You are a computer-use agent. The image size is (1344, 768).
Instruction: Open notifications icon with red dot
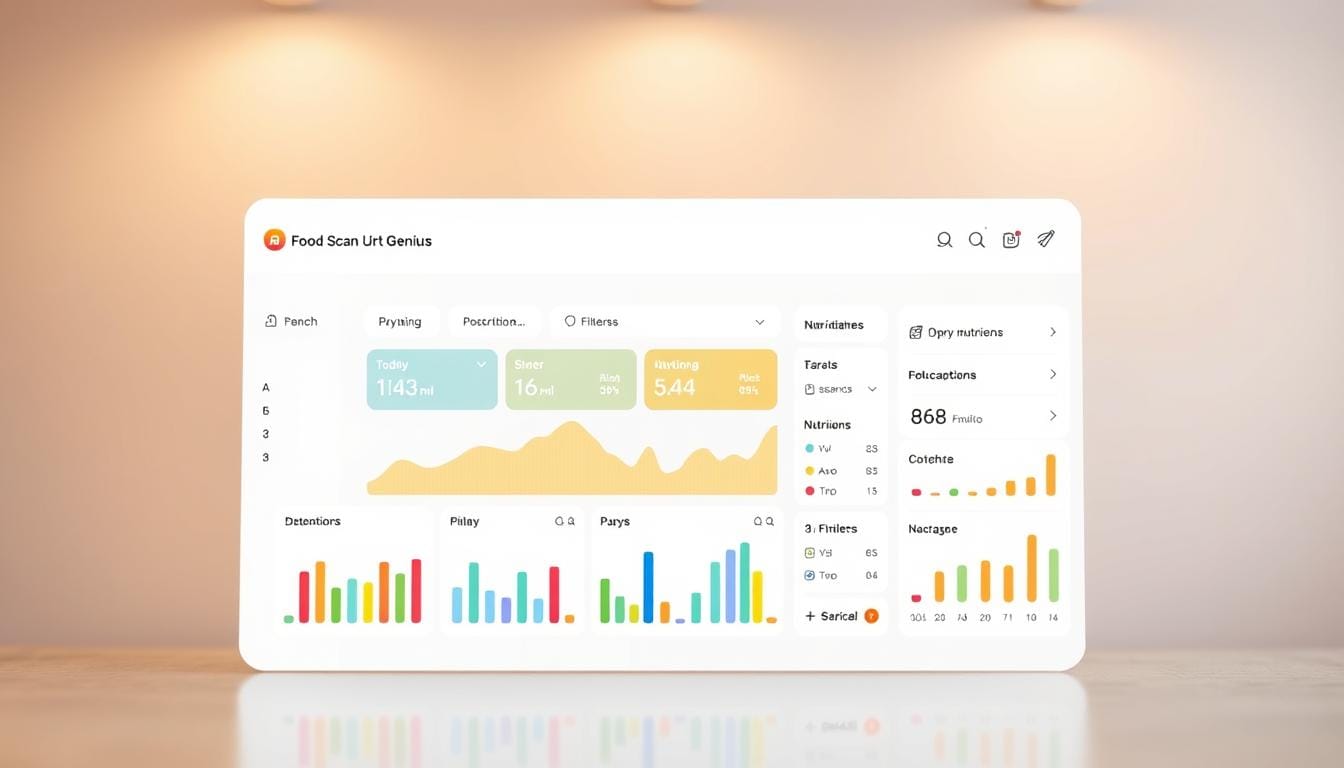(1011, 240)
